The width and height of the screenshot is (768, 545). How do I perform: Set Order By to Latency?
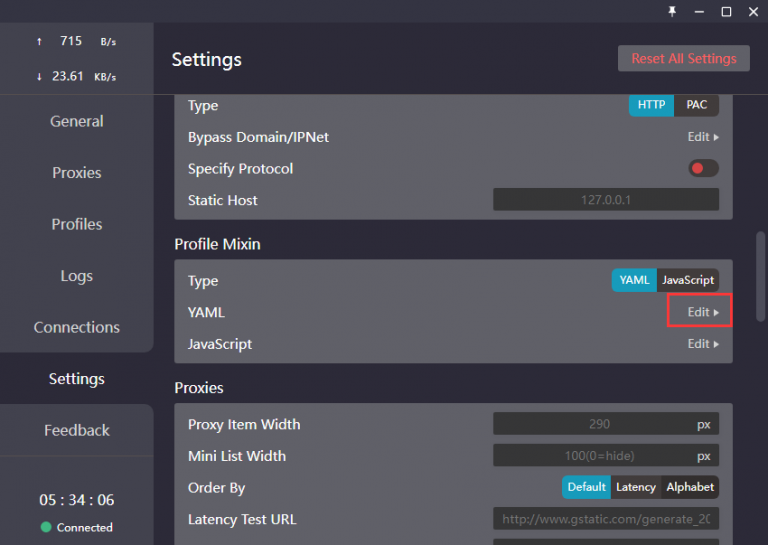coord(636,487)
